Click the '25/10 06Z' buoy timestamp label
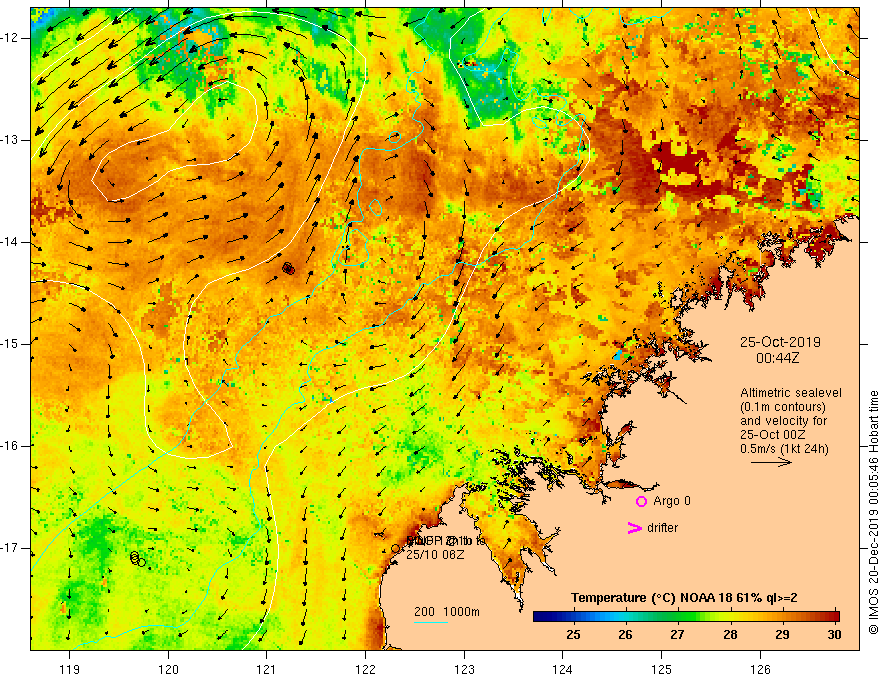This screenshot has width=880, height=680. pos(435,555)
